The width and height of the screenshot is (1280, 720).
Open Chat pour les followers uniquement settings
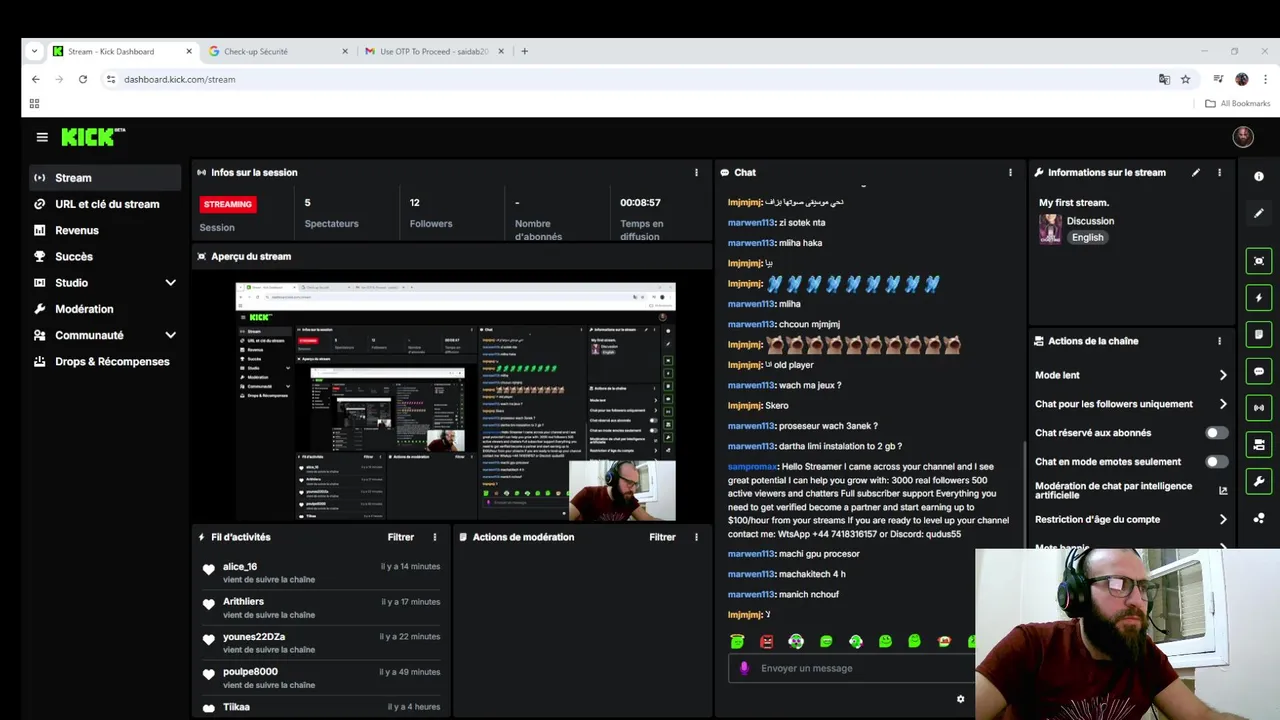click(x=1131, y=404)
